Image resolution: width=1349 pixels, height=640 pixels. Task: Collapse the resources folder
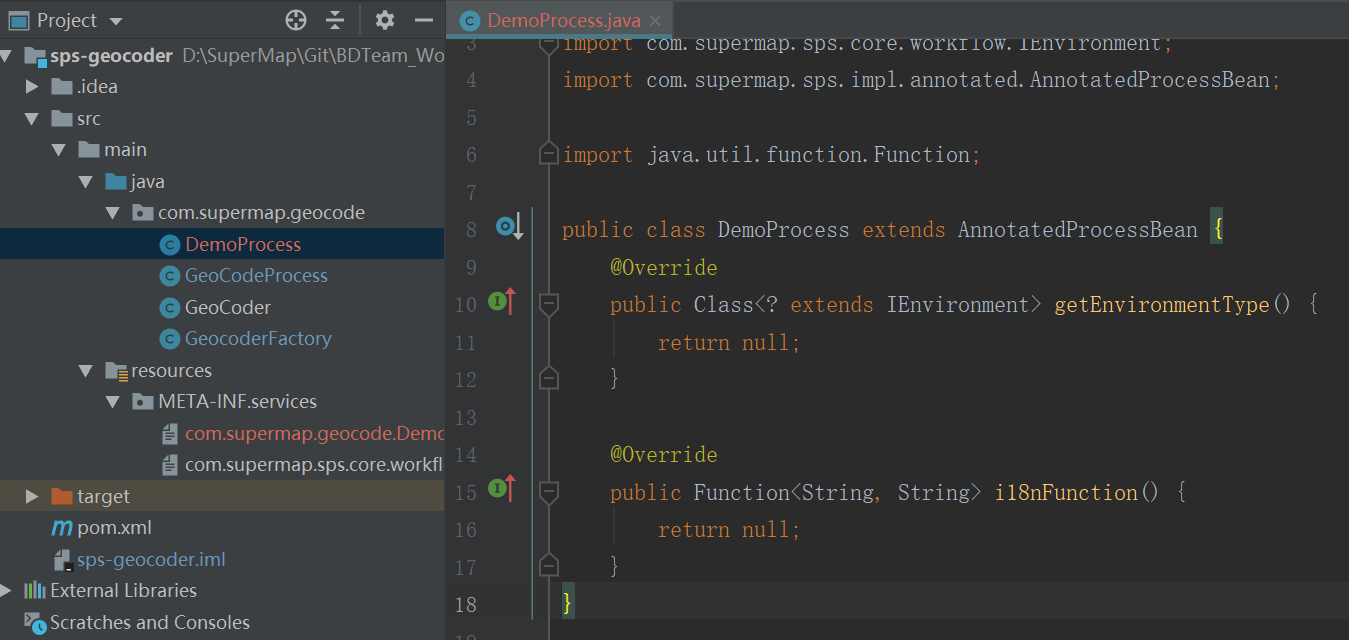click(86, 370)
